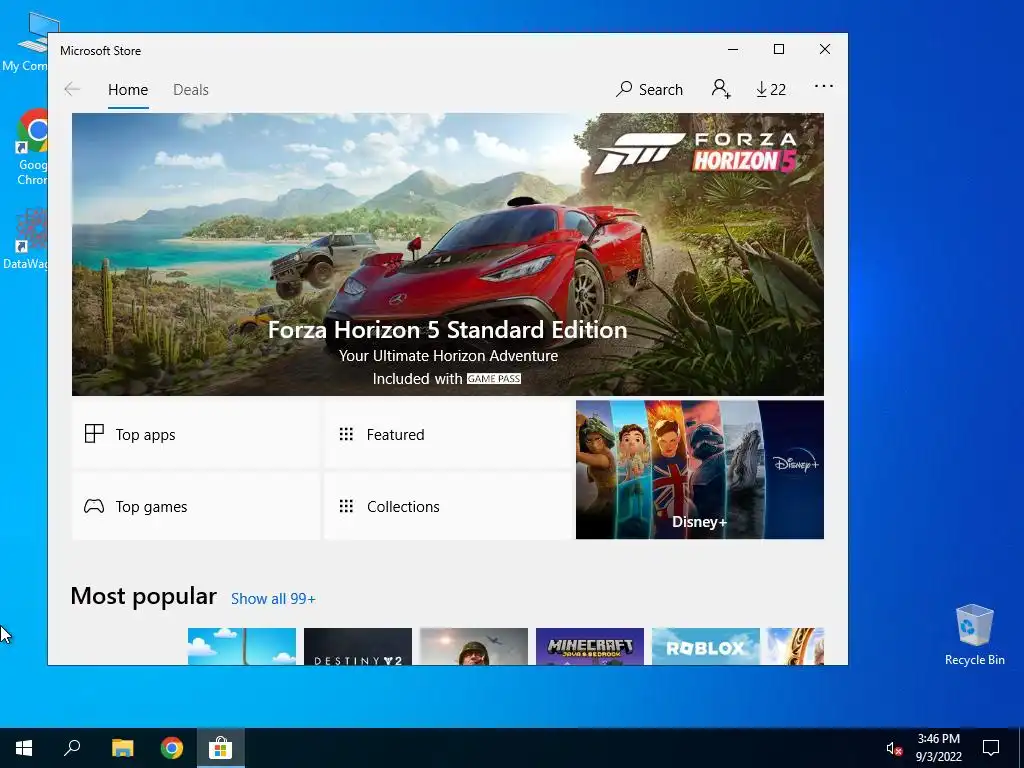1024x768 pixels.
Task: Click the sign-in account icon
Action: (x=721, y=89)
